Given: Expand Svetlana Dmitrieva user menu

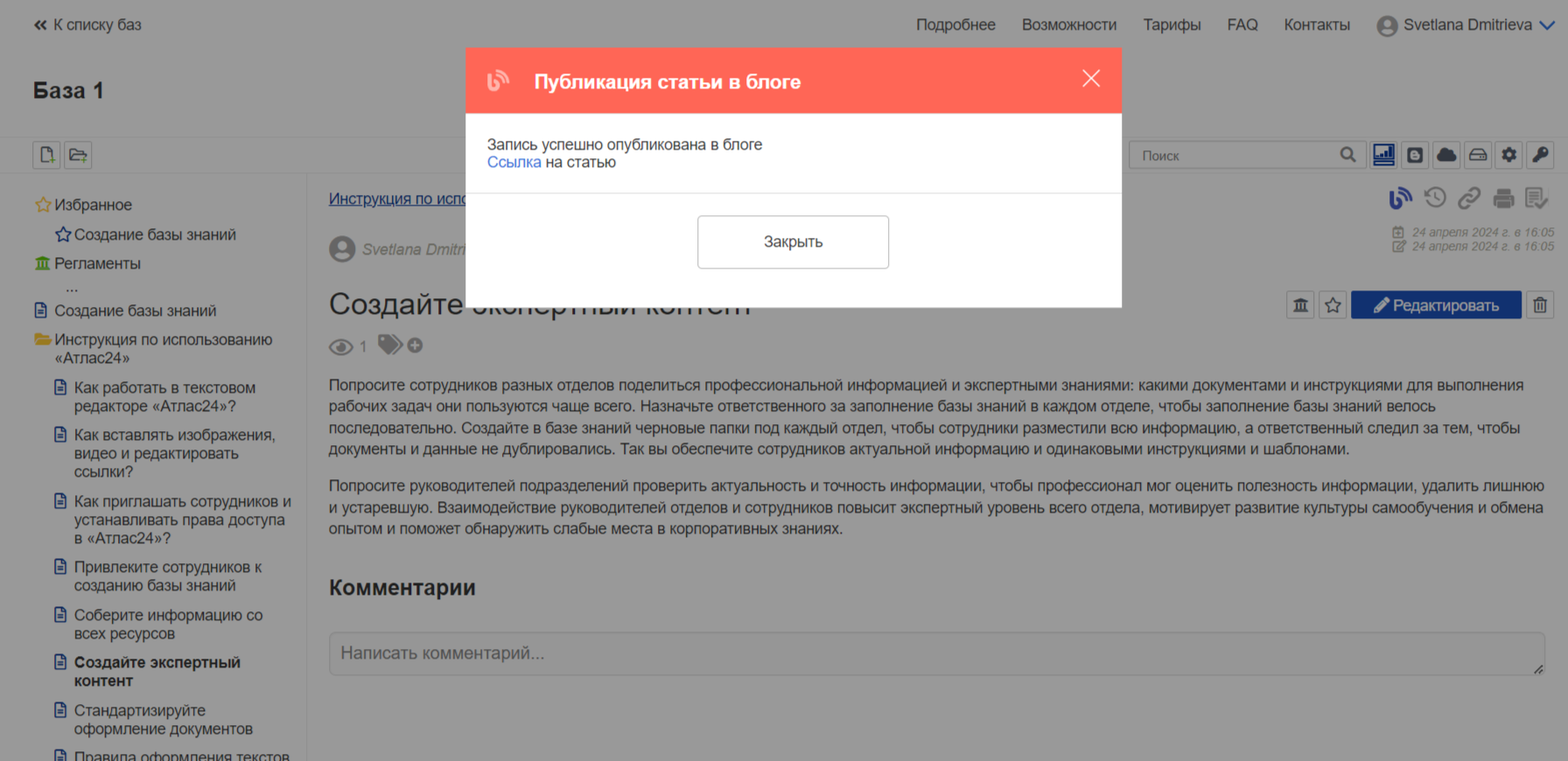Looking at the screenshot, I should click(x=1466, y=25).
